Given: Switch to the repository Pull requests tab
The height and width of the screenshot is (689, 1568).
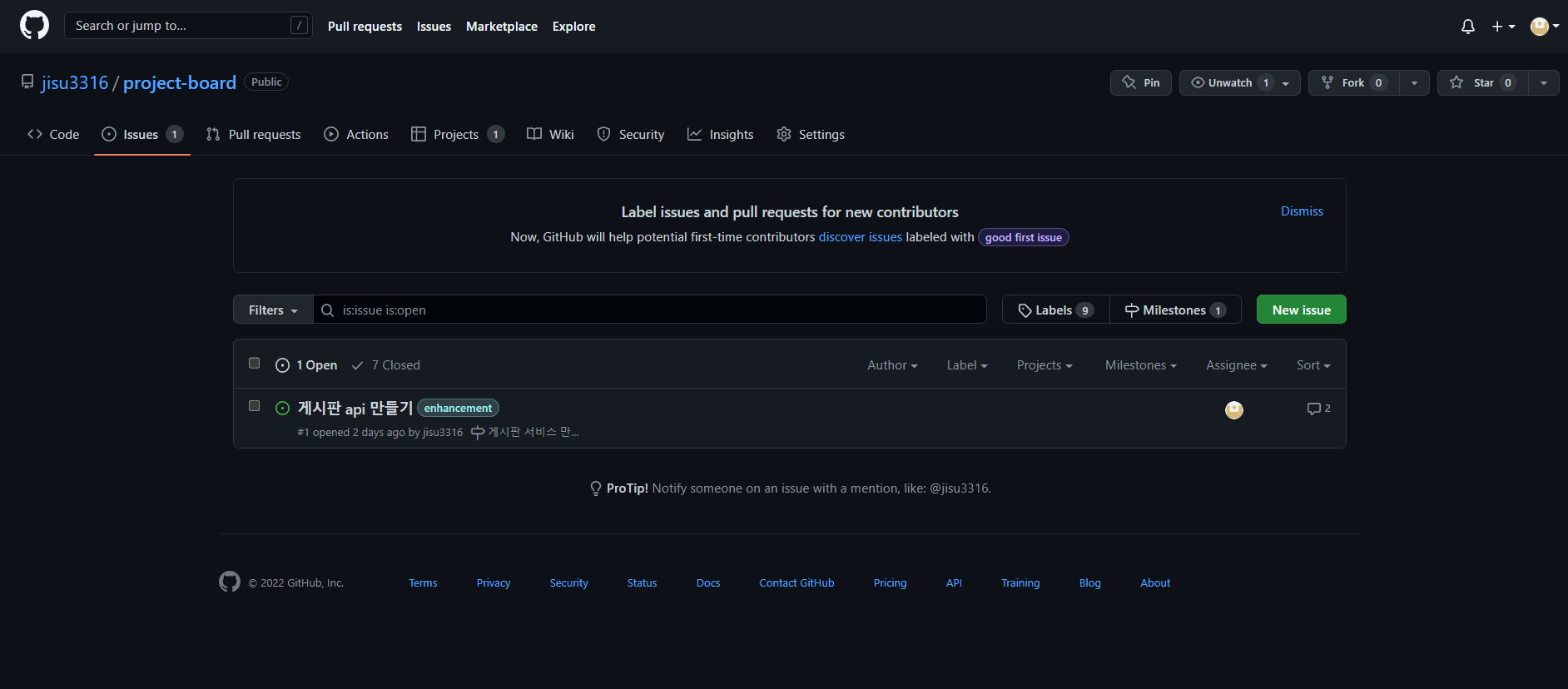Looking at the screenshot, I should [x=254, y=134].
